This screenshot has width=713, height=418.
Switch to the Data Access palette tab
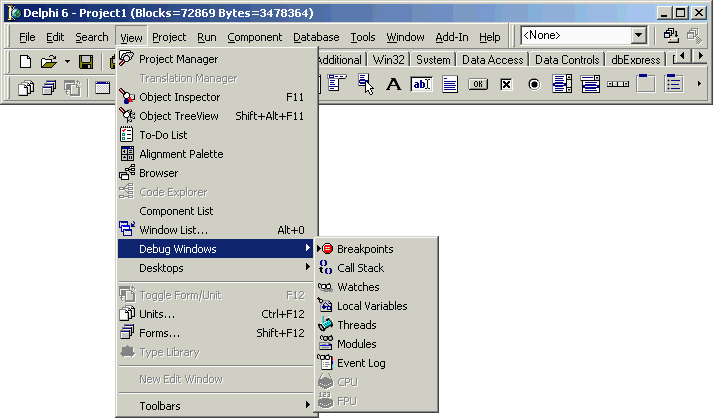(492, 60)
